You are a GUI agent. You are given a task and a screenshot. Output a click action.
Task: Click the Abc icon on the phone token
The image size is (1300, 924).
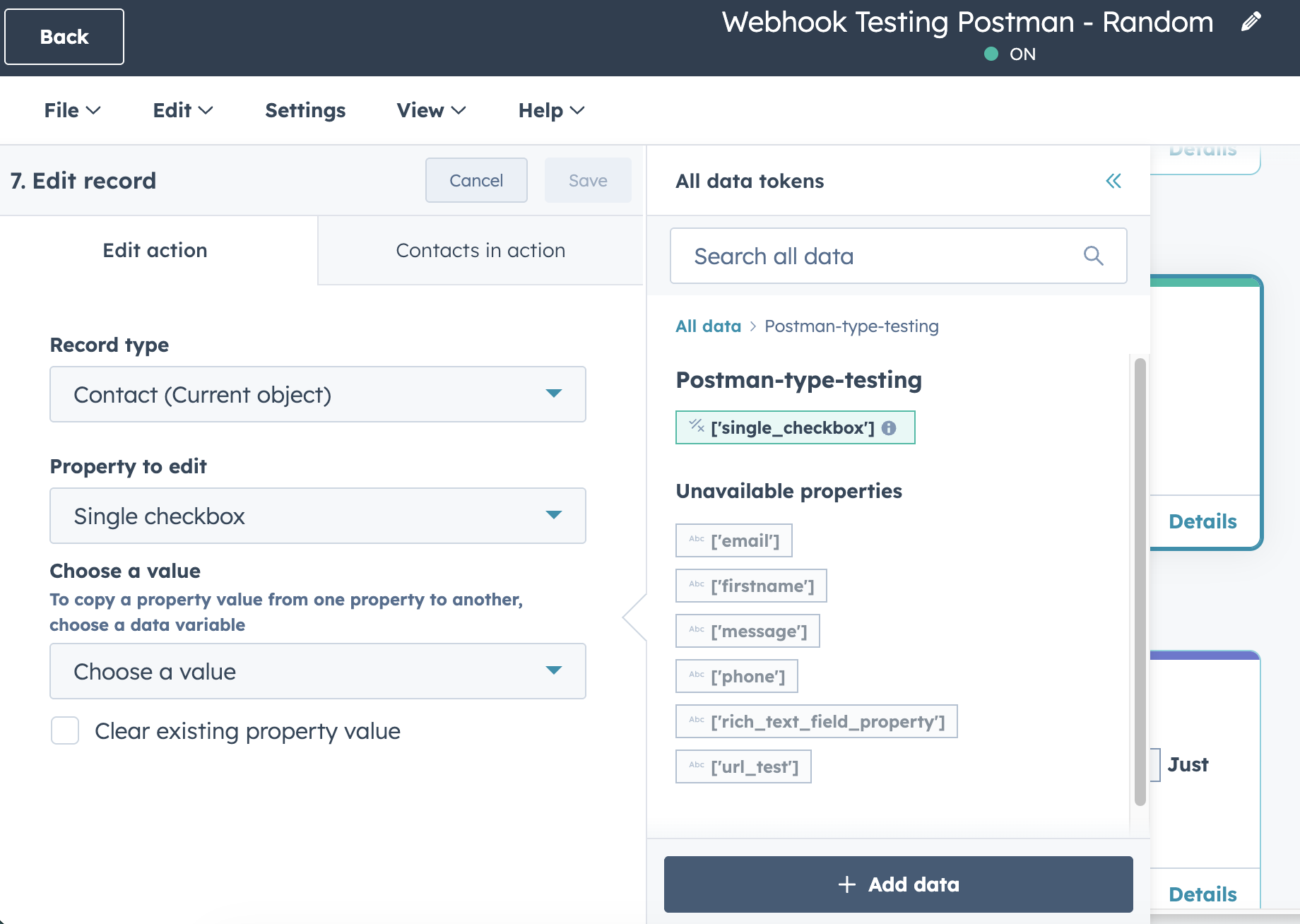(x=695, y=675)
